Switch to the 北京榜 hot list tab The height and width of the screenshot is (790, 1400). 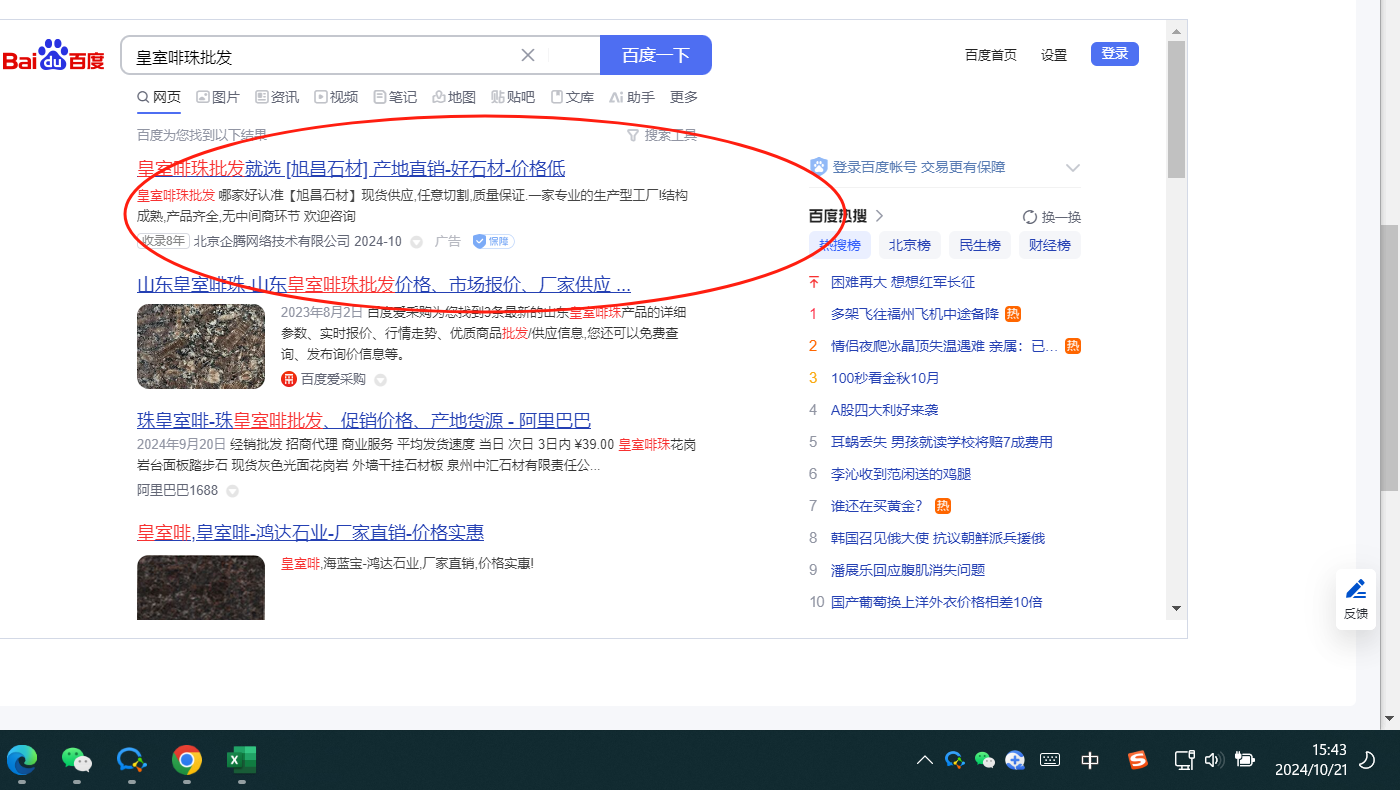[x=910, y=245]
